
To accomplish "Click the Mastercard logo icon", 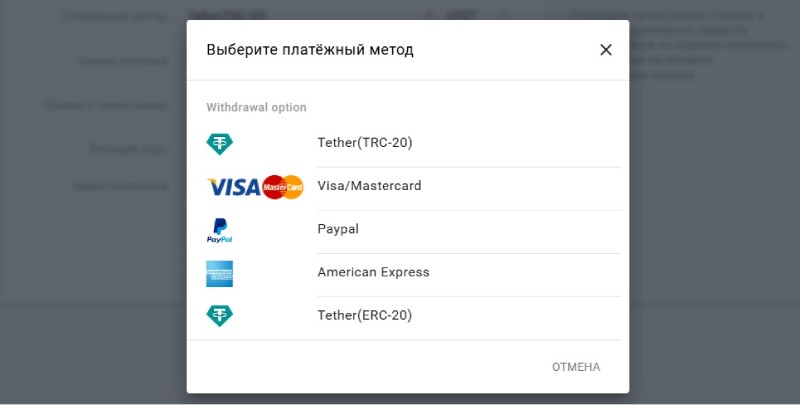I will pos(283,187).
